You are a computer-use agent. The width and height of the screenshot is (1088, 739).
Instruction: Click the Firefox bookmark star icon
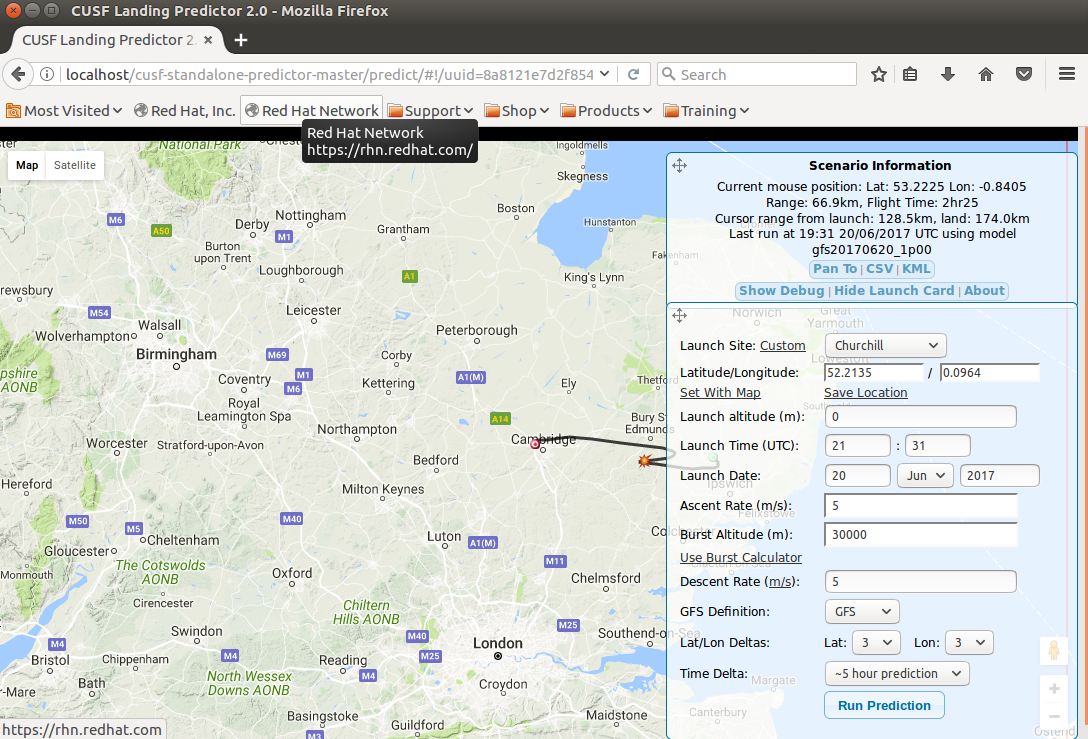tap(879, 75)
